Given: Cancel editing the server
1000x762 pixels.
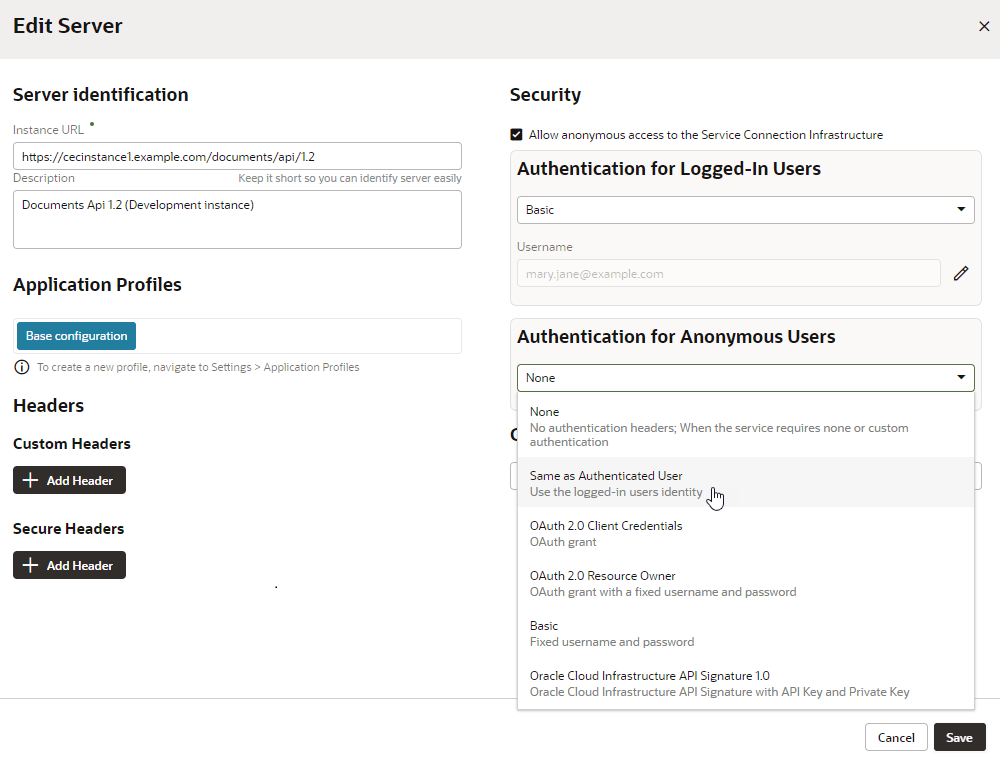Looking at the screenshot, I should tap(896, 737).
